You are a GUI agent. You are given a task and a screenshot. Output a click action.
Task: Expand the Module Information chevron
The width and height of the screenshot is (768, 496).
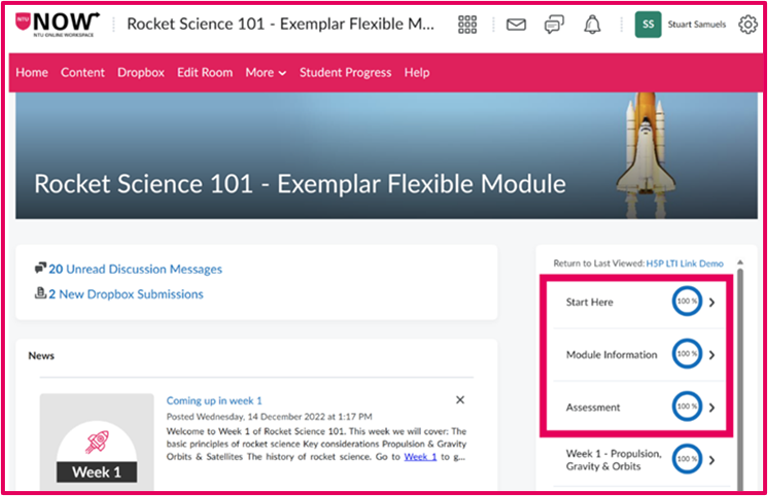[712, 354]
